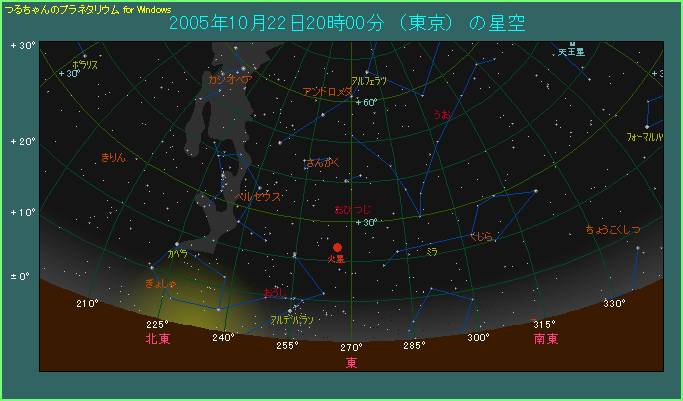683x401 pixels.
Task: Select the Aldebaran star by アルデバラン label
Action: [290, 311]
